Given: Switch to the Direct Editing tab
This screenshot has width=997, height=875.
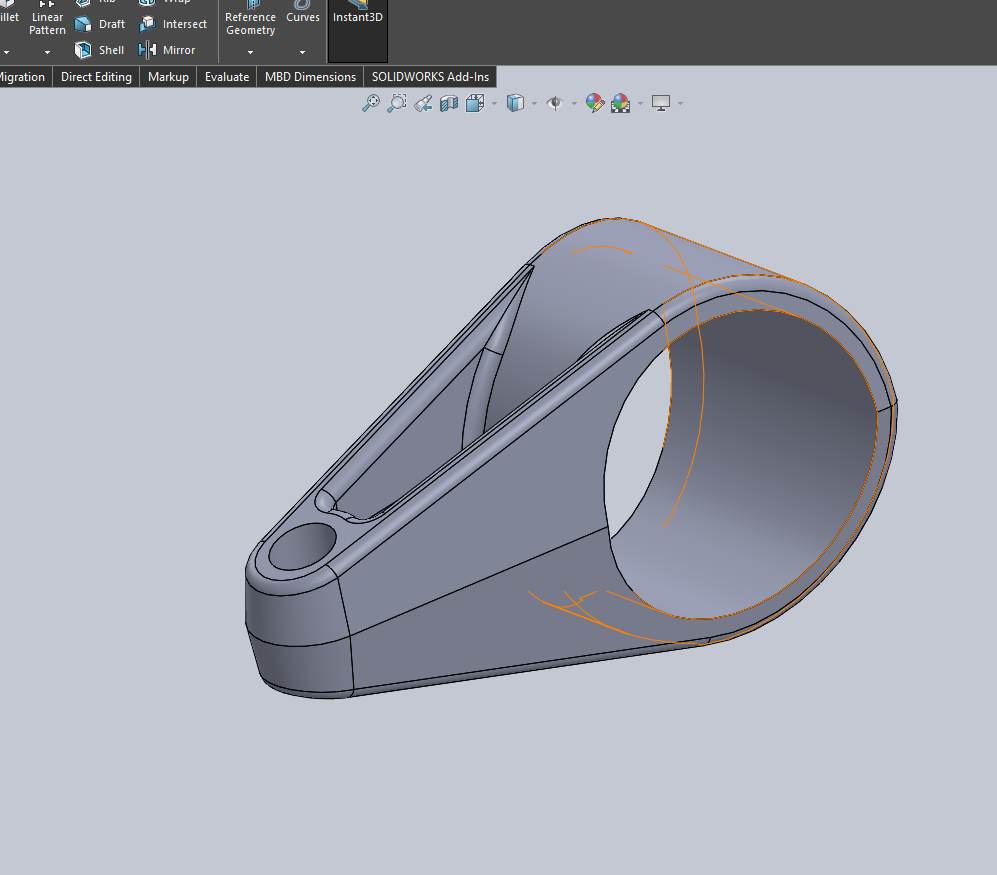Looking at the screenshot, I should (95, 76).
